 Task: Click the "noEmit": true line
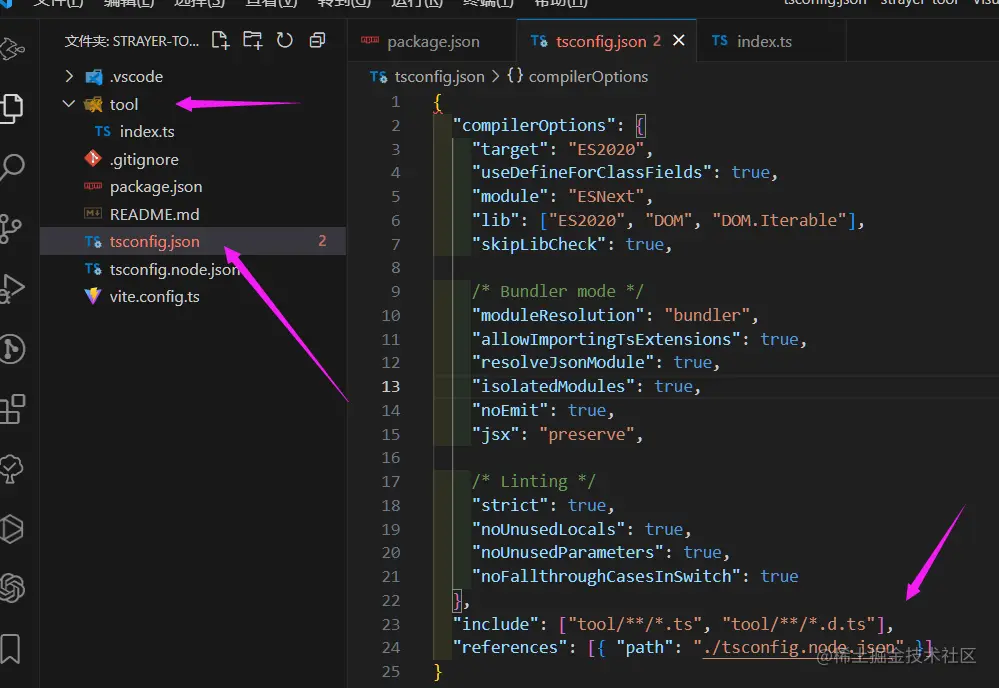pos(543,410)
